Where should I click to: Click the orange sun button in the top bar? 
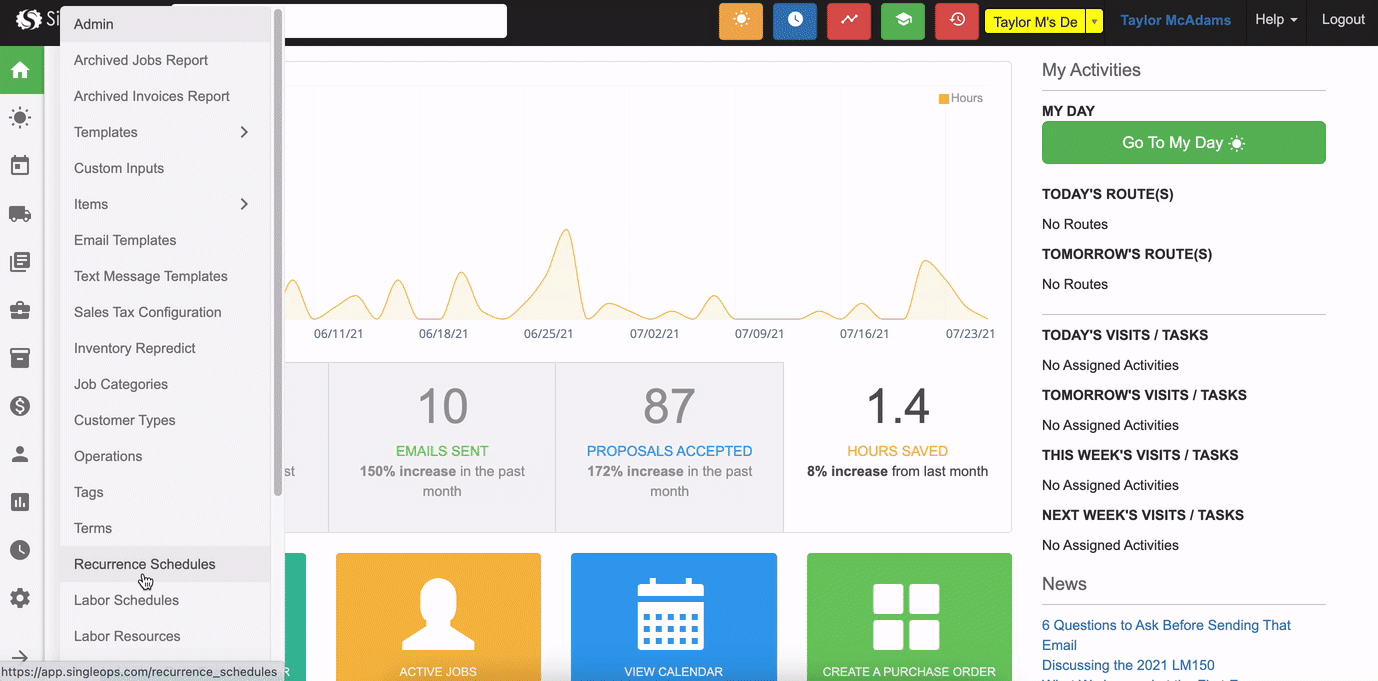(741, 20)
